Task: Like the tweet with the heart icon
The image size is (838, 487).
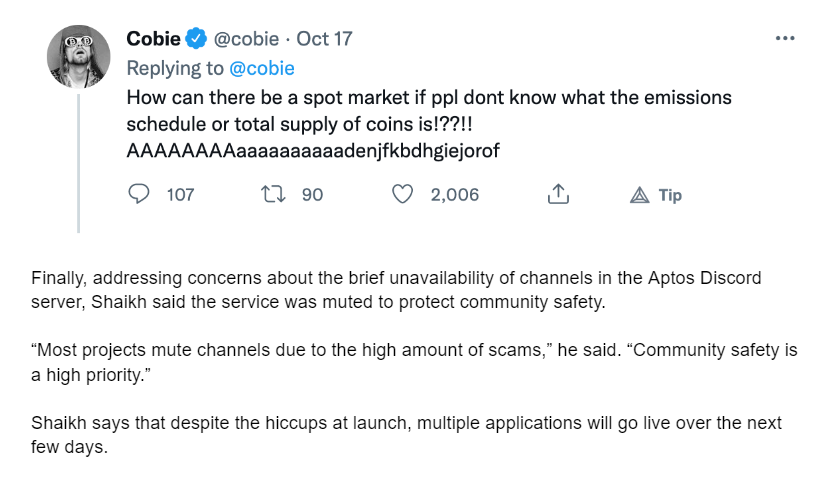Action: pos(402,194)
